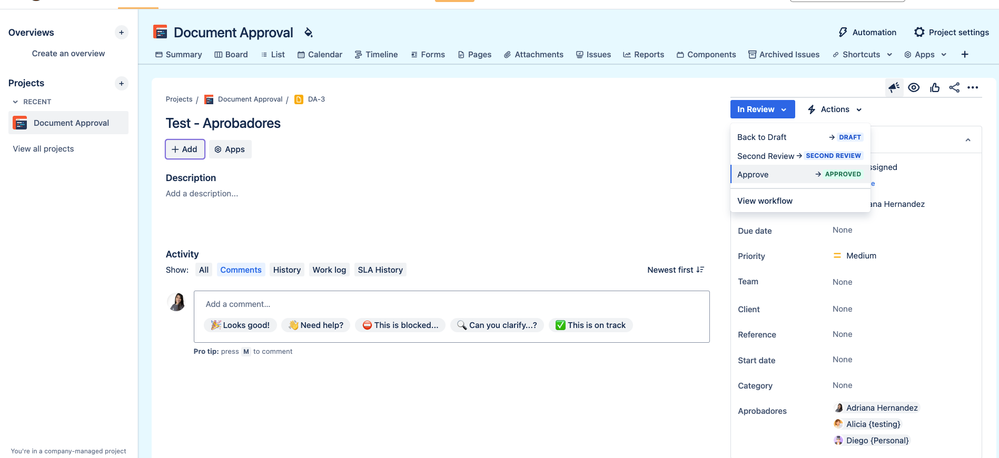Viewport: 999px width, 458px height.
Task: Open the Components tab
Action: [x=706, y=55]
